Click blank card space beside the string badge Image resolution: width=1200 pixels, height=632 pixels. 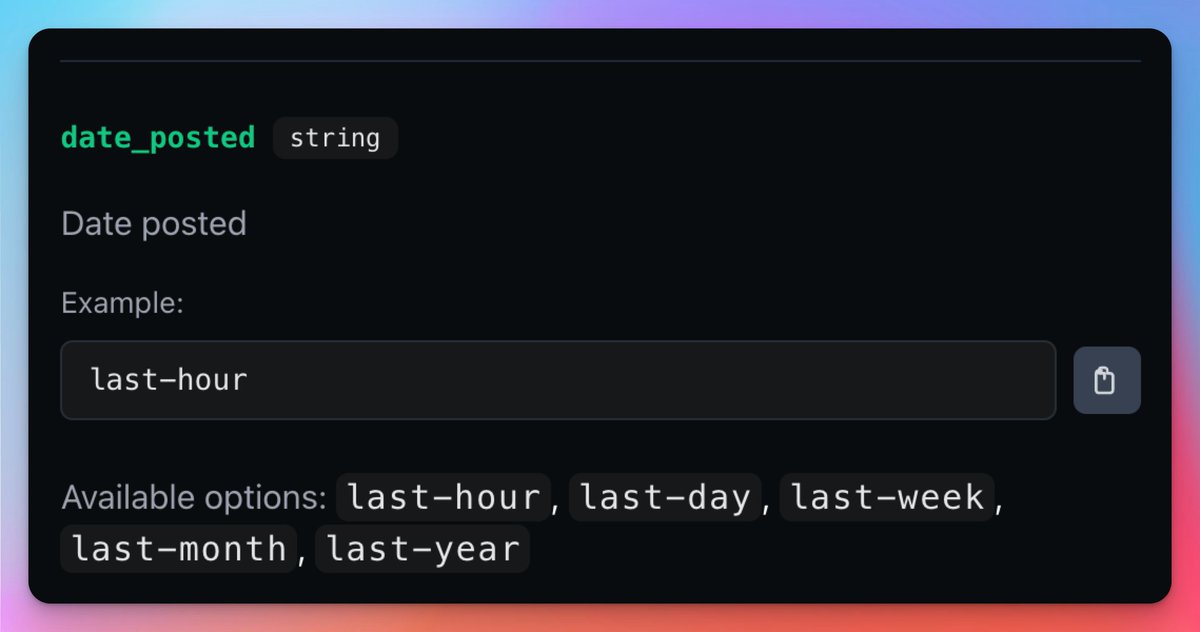[700, 138]
